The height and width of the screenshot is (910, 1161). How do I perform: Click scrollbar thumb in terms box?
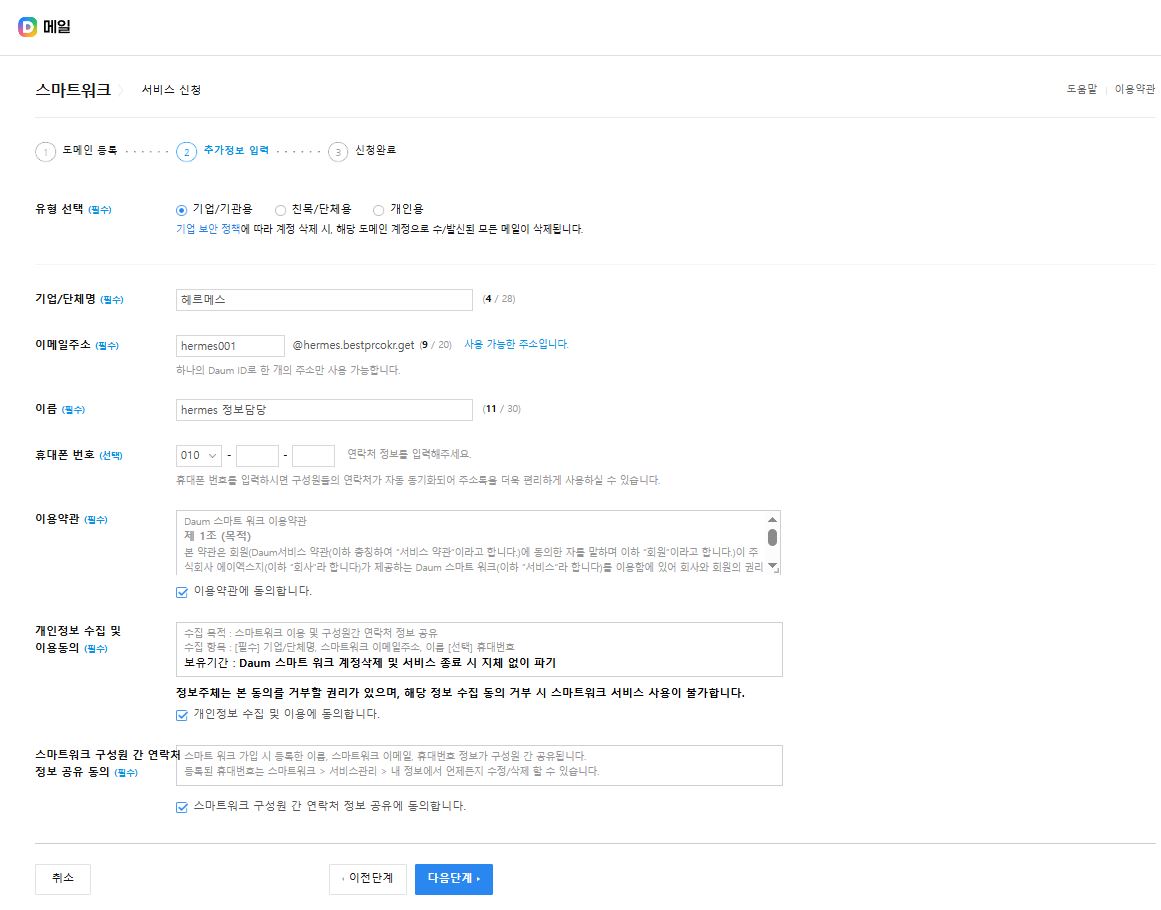pos(772,538)
